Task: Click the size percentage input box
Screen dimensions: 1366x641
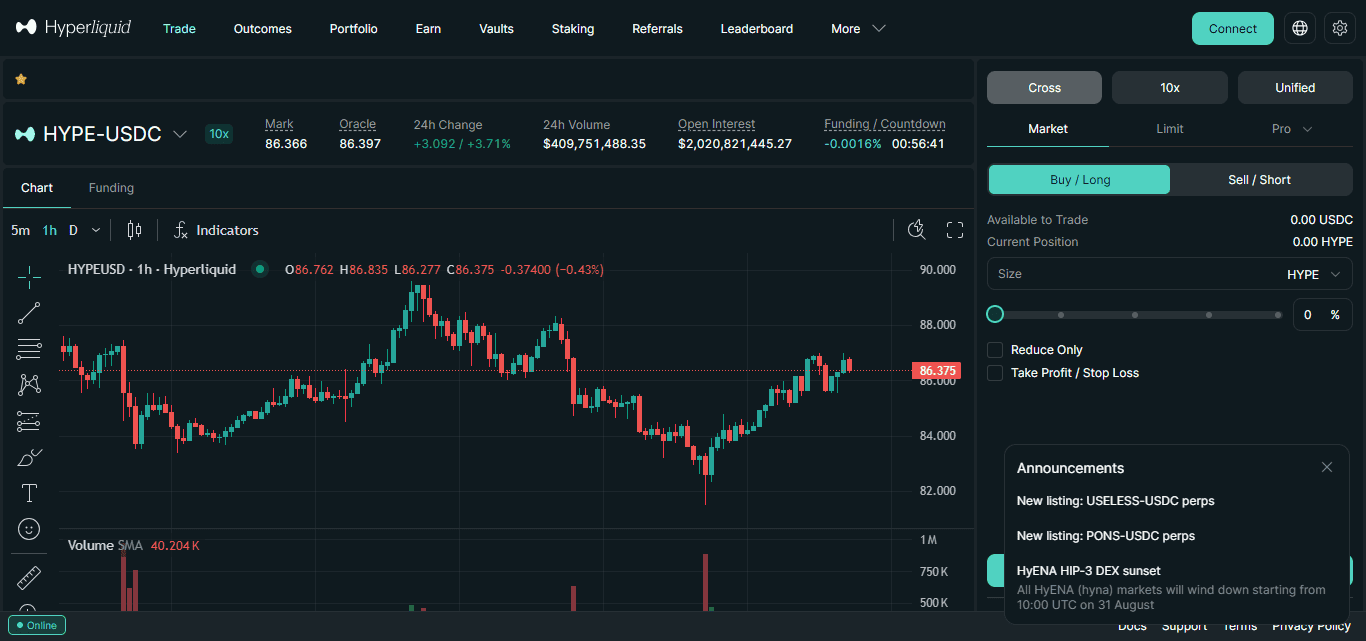Action: point(1322,314)
